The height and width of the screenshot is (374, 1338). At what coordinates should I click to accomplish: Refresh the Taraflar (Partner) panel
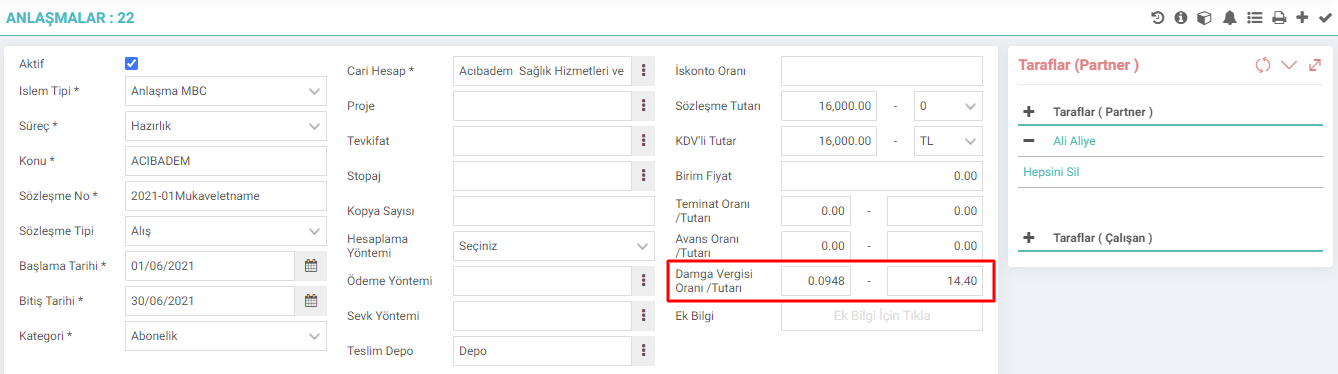pos(1263,65)
